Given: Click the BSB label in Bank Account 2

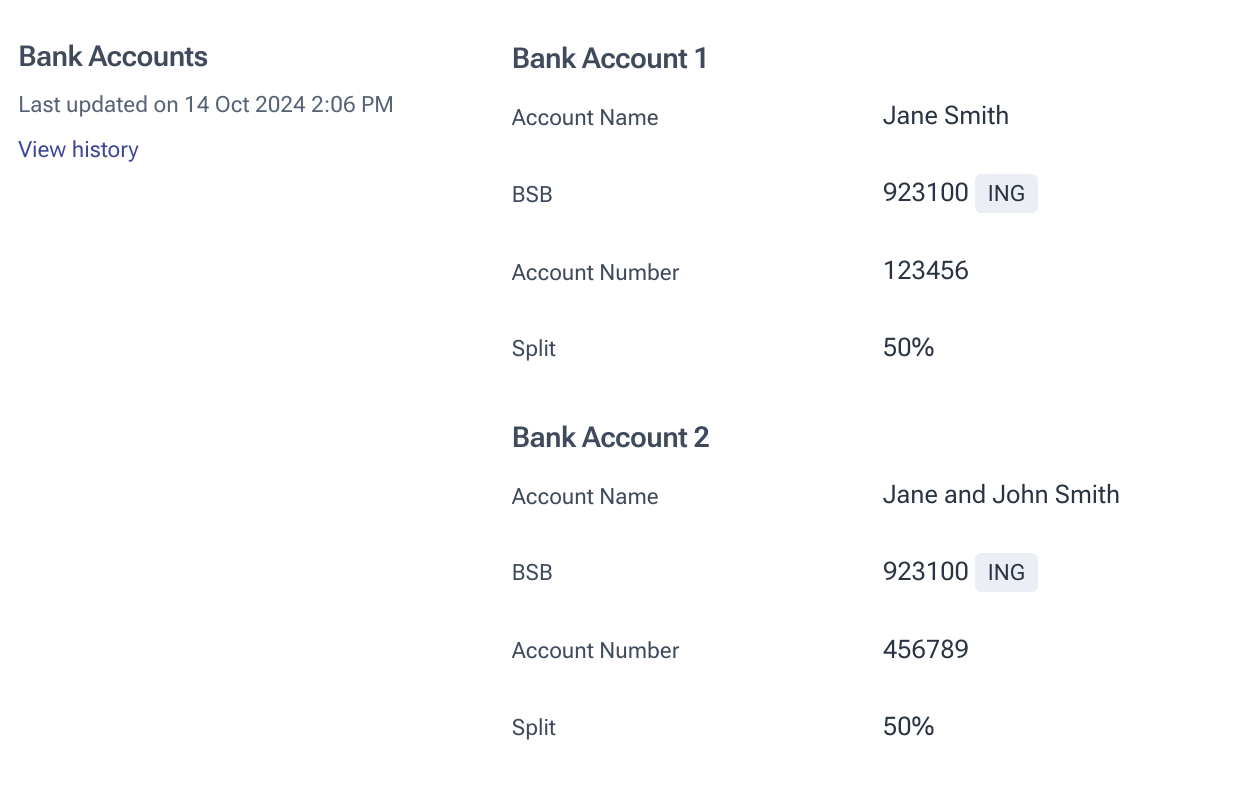Looking at the screenshot, I should (x=532, y=574).
